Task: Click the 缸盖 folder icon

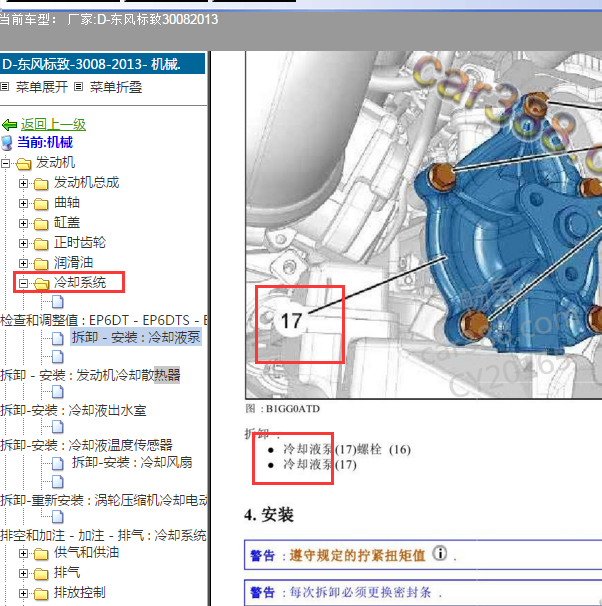Action: [x=41, y=224]
